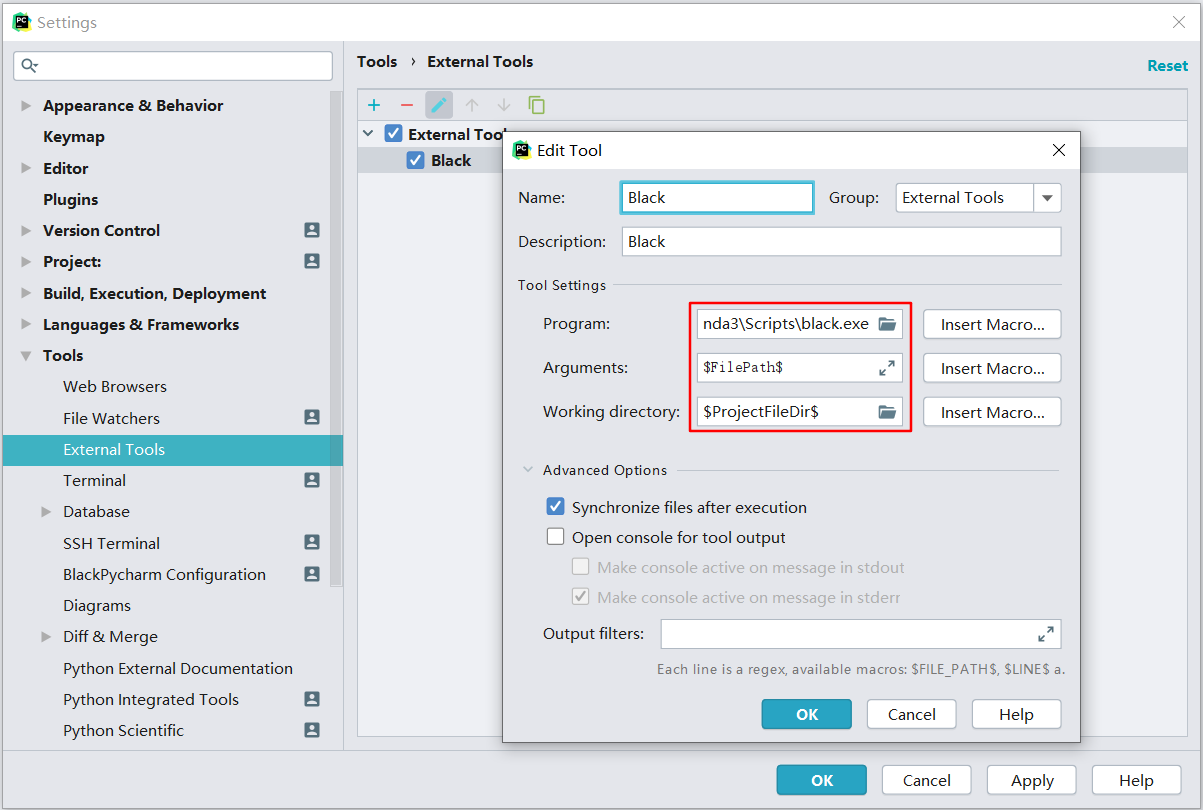The width and height of the screenshot is (1203, 810).
Task: Focus the Settings search box
Action: coord(173,66)
